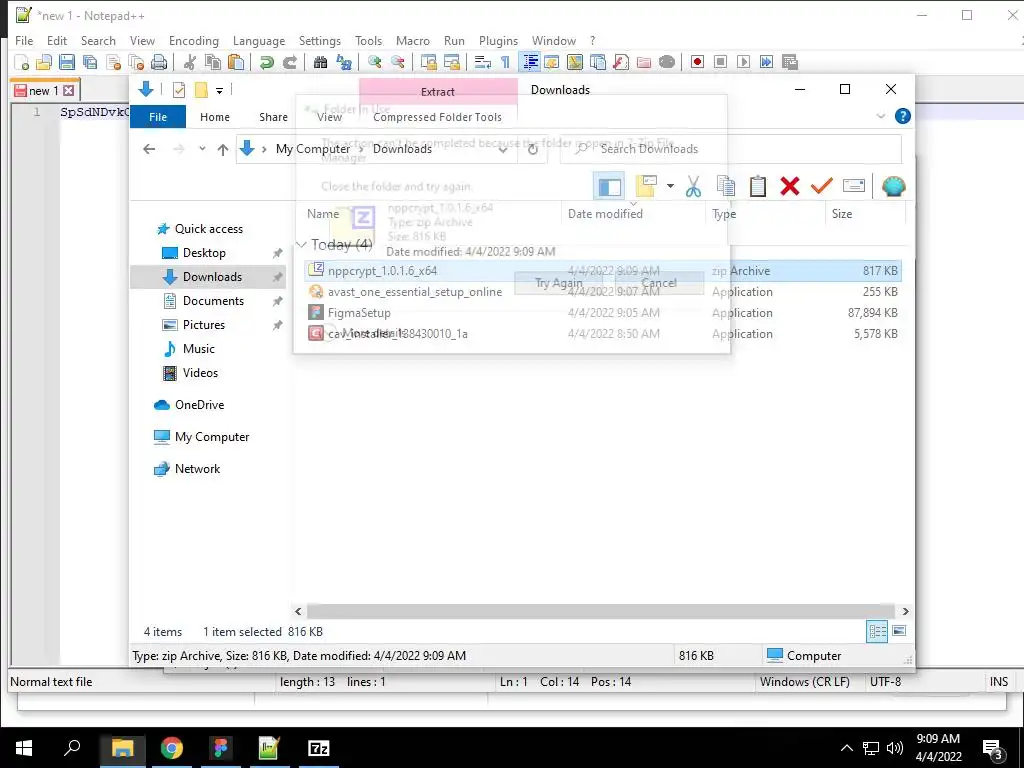
Task: Expand the address bar history dropdown
Action: tap(503, 149)
